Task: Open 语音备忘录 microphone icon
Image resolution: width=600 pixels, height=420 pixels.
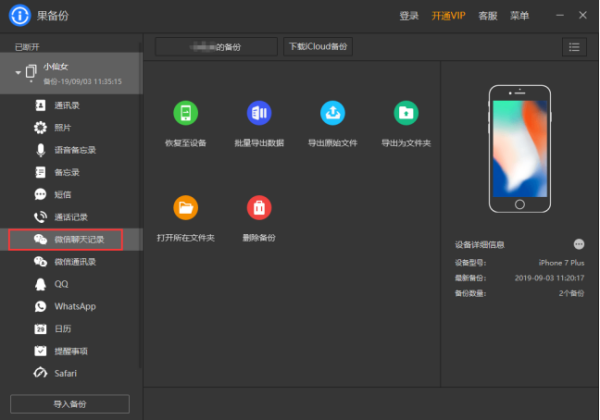Action: tap(40, 150)
